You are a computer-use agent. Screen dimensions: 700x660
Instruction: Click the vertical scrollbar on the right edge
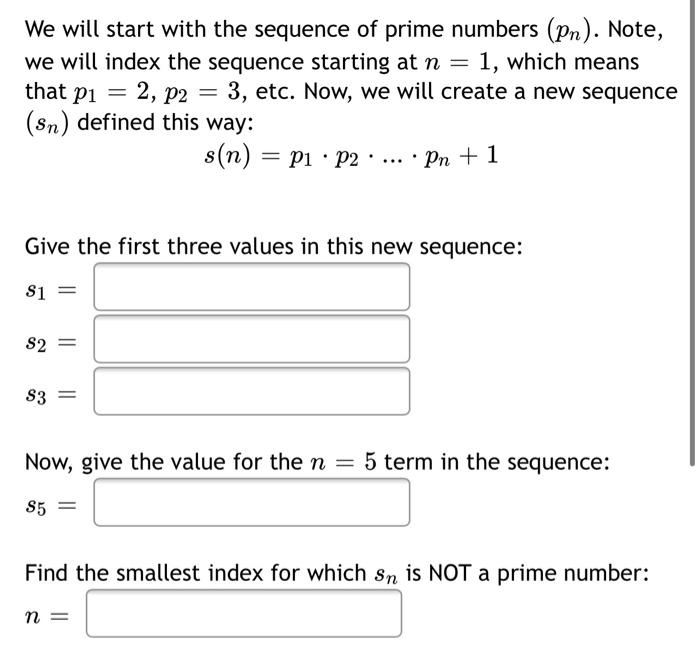[693, 232]
